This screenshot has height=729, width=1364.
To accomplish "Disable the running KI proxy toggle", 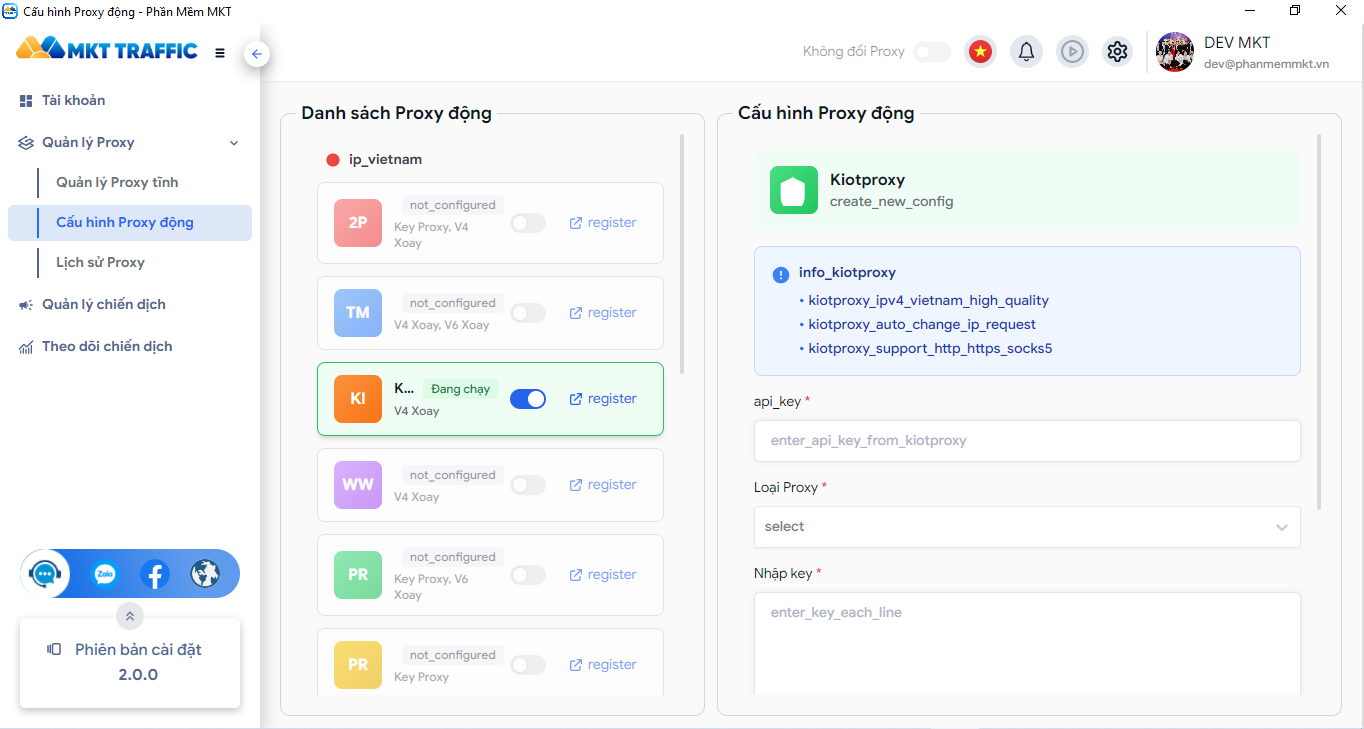I will coord(528,399).
